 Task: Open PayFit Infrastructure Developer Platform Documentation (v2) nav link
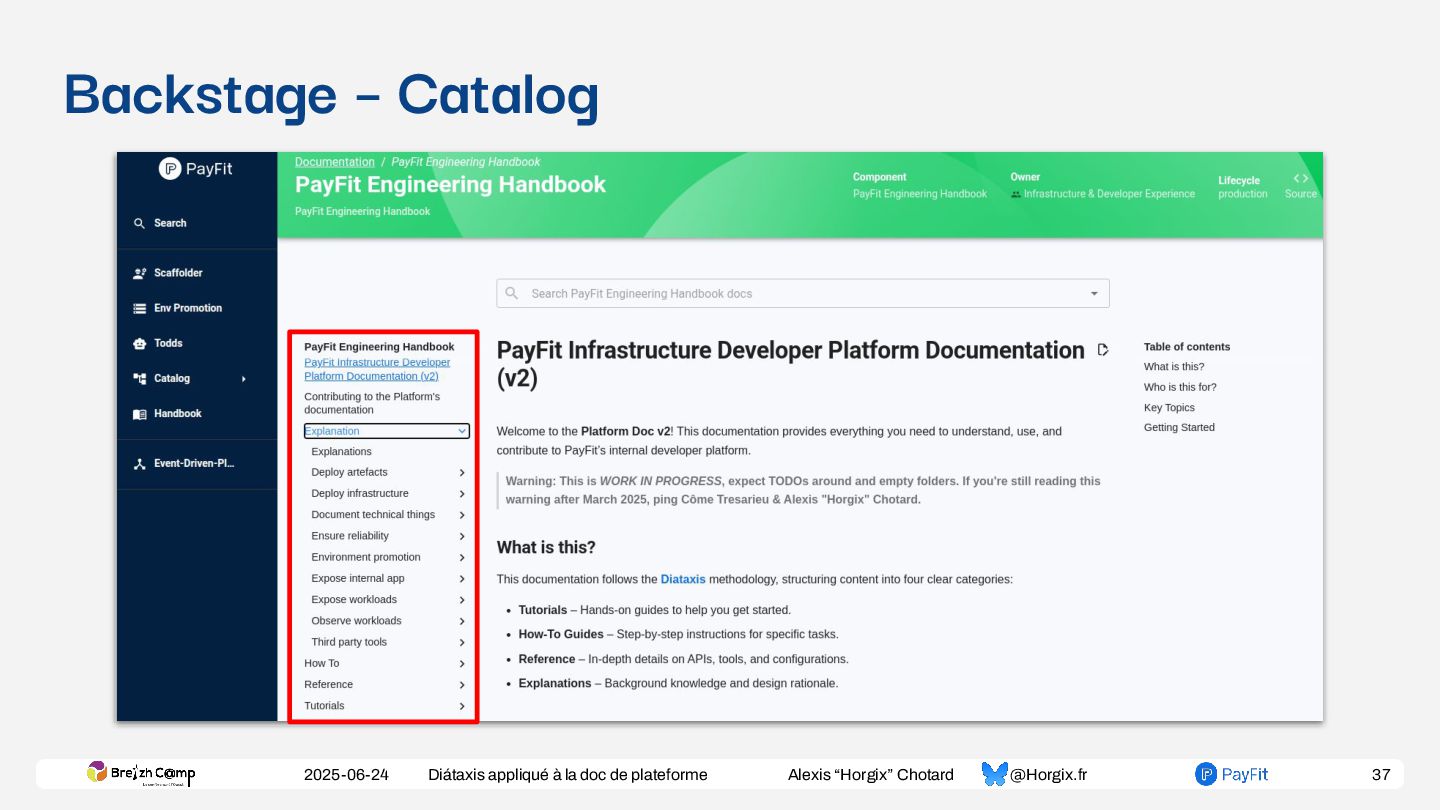click(x=377, y=369)
